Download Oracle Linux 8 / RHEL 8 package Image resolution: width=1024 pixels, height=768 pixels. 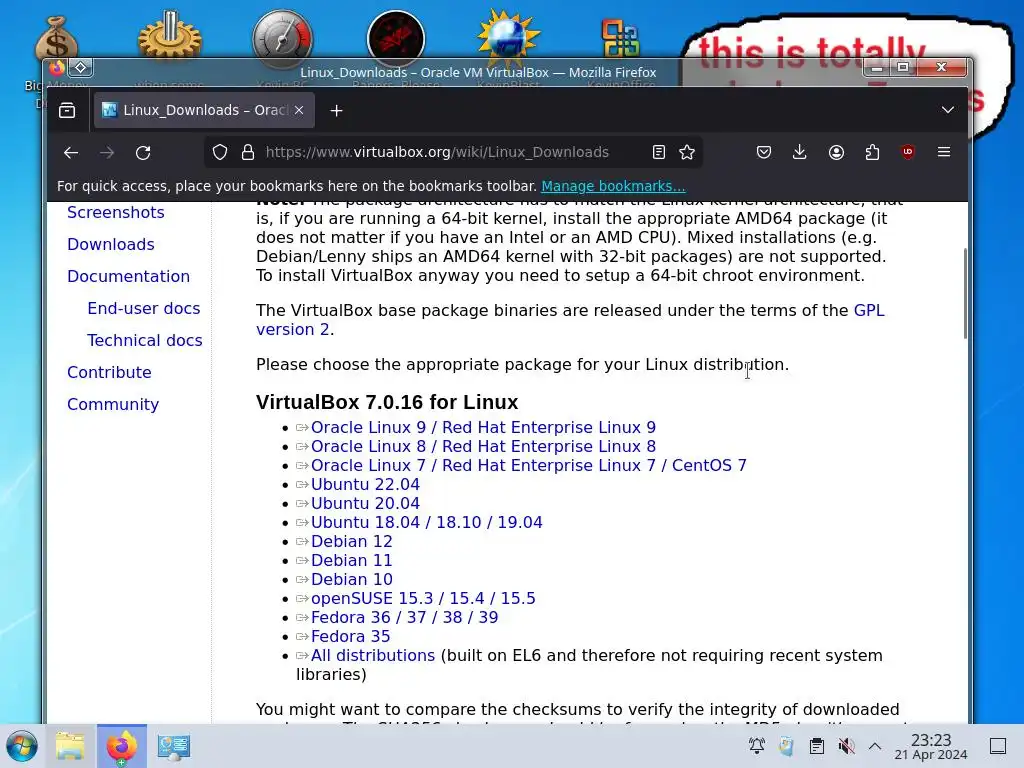(483, 447)
